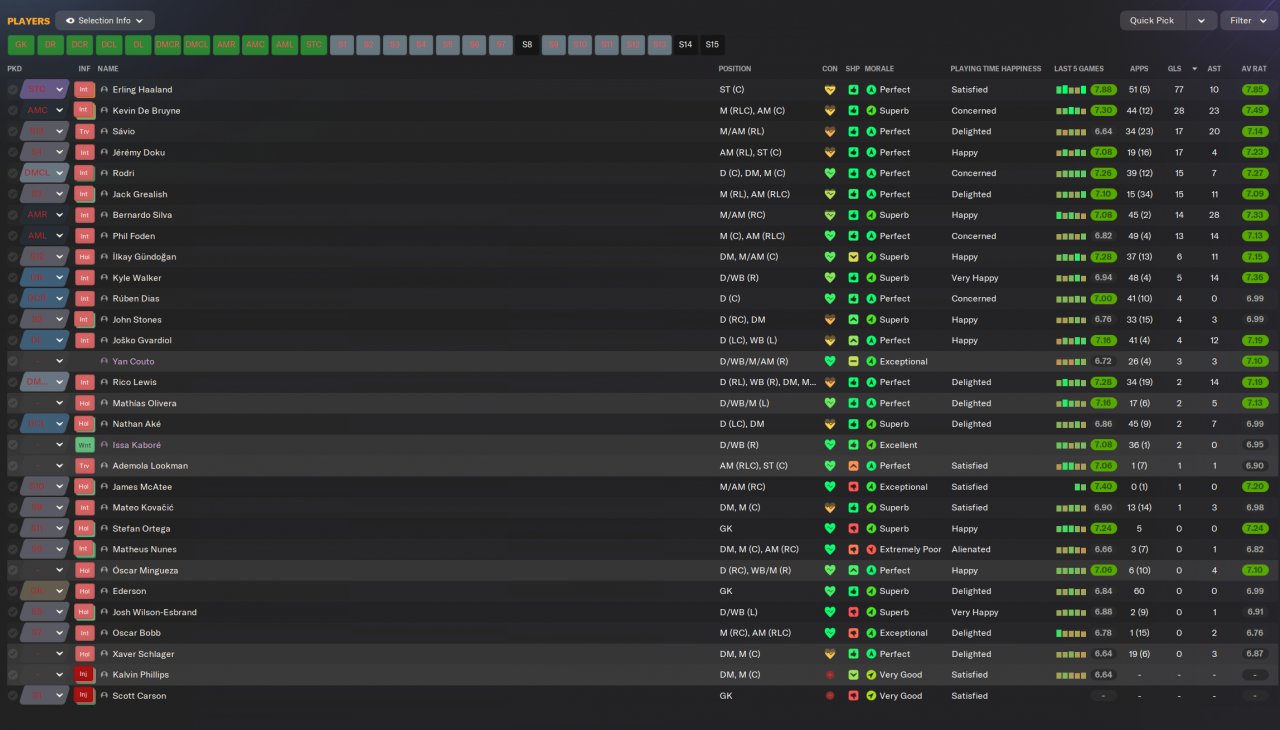Open Mathías Olivera's empty position dropdown

[45, 403]
